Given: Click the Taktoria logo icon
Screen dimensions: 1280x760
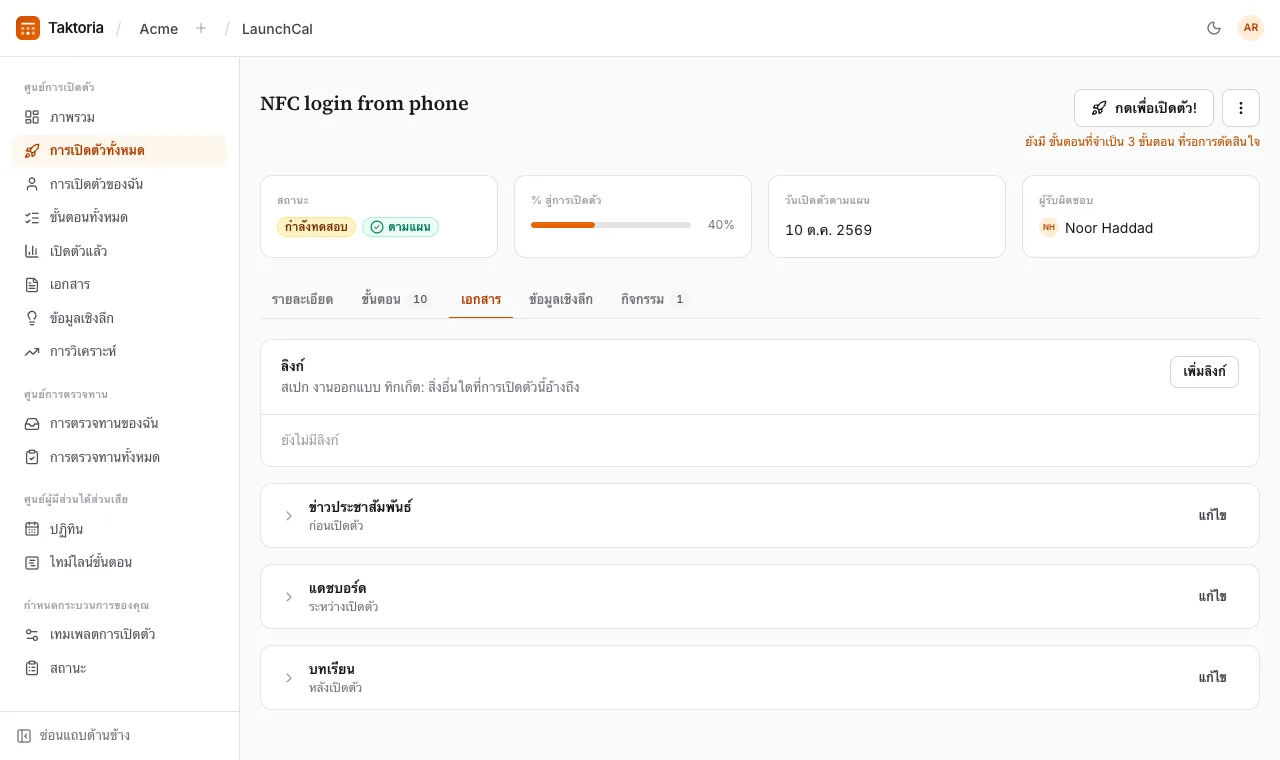Looking at the screenshot, I should point(28,28).
